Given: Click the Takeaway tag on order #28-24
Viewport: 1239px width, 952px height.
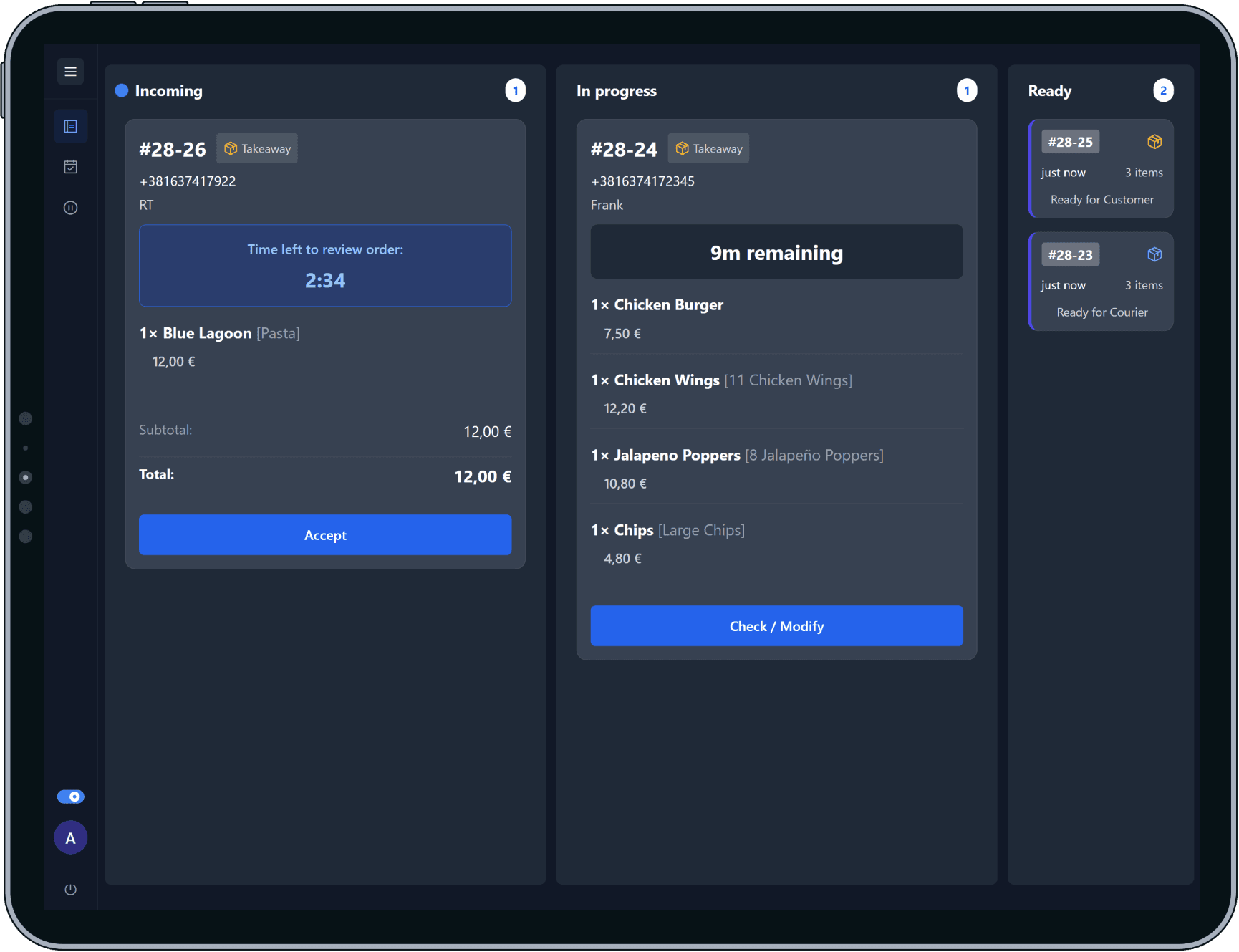Looking at the screenshot, I should point(708,149).
